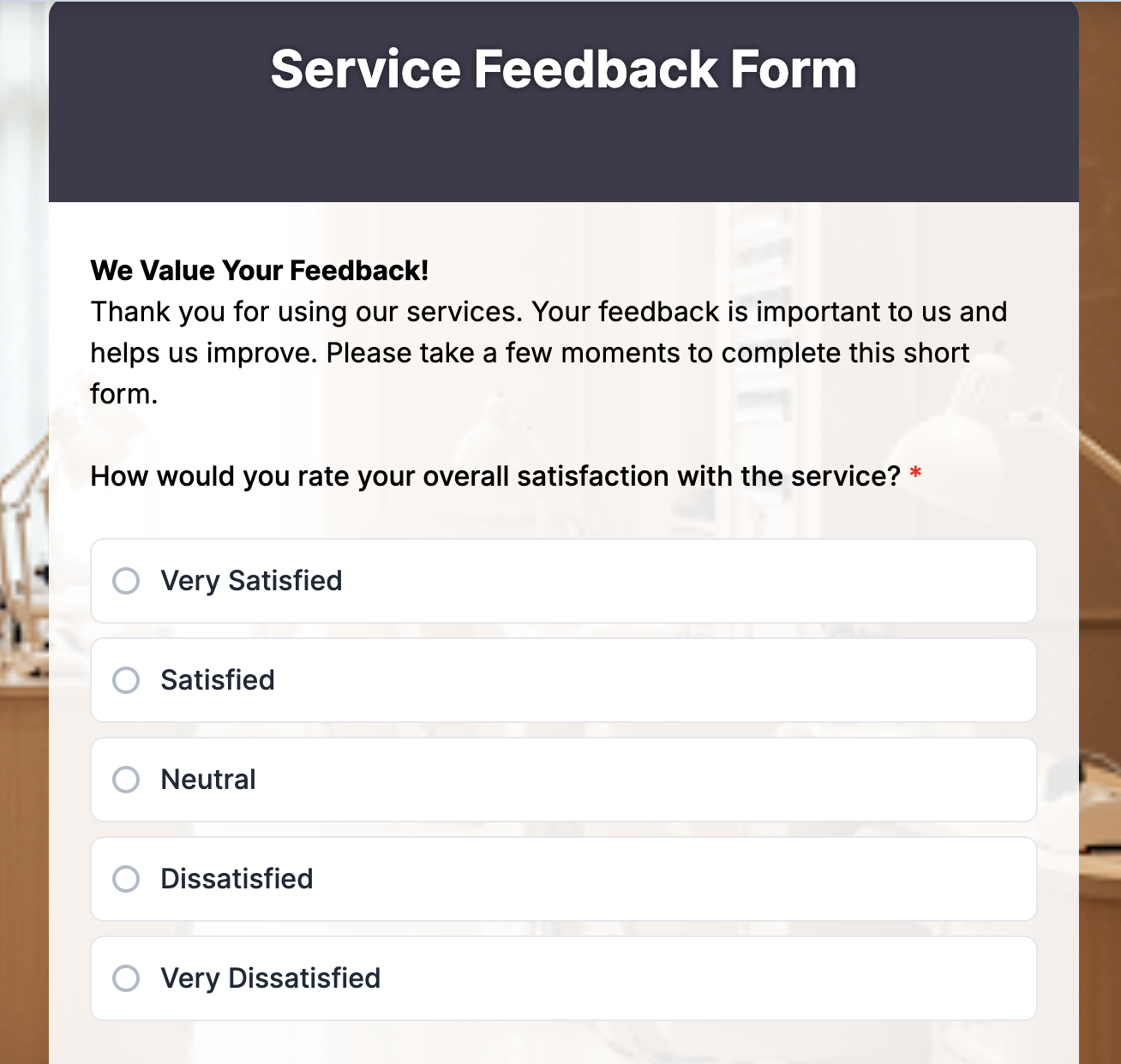Click the Neutral radio circle
1121x1064 pixels.
pyautogui.click(x=126, y=780)
